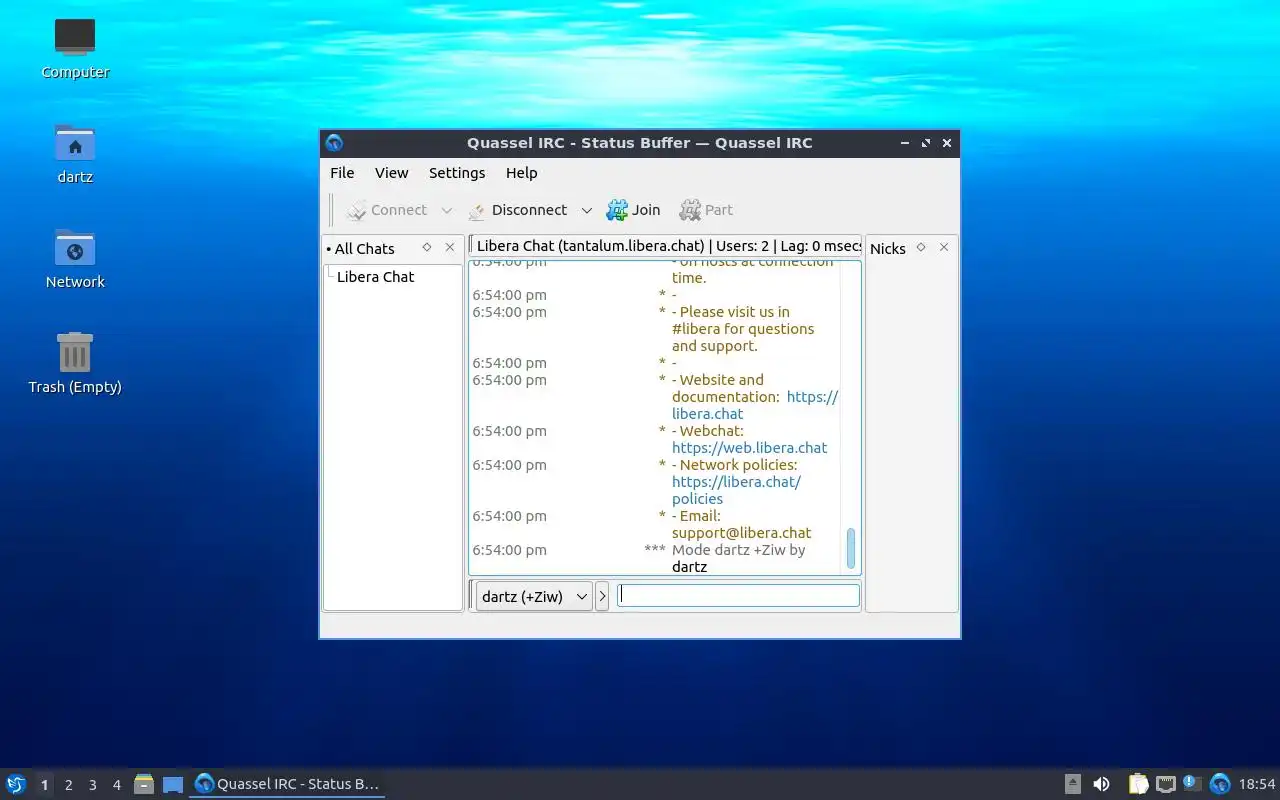
Task: Select the Computer desktop icon
Action: [75, 48]
